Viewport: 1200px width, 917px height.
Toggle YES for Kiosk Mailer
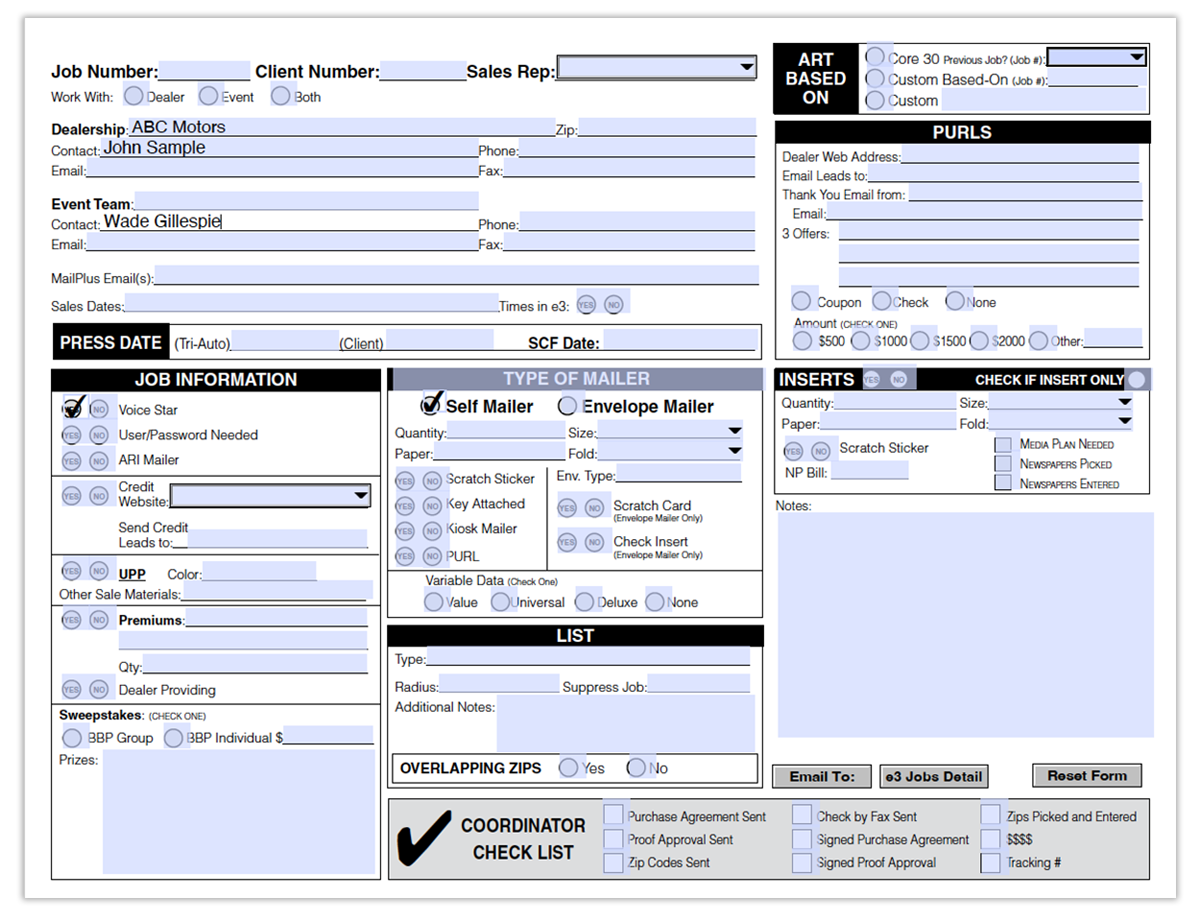tap(404, 530)
